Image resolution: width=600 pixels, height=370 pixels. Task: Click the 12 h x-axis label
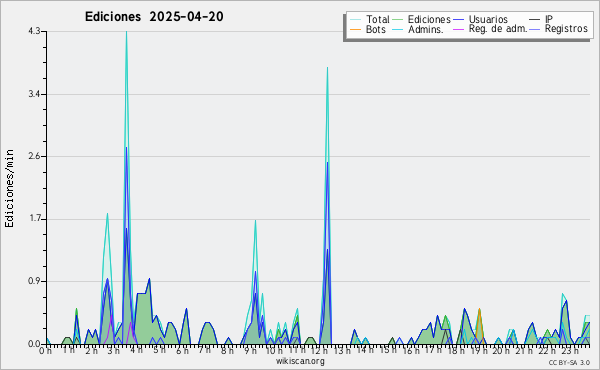319,351
